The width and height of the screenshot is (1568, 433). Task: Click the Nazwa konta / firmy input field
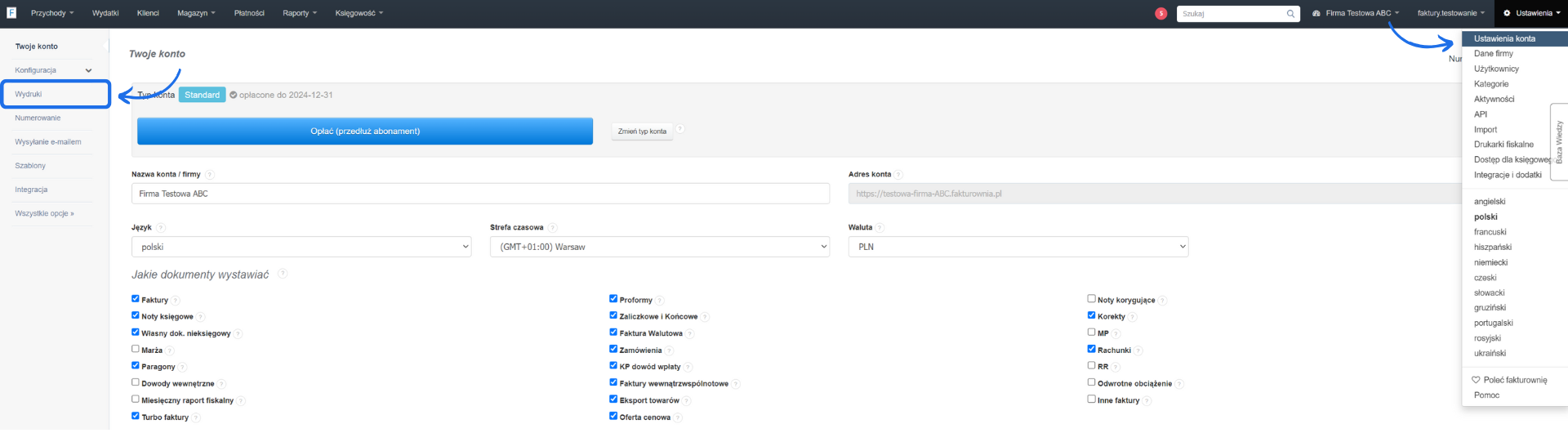[480, 194]
